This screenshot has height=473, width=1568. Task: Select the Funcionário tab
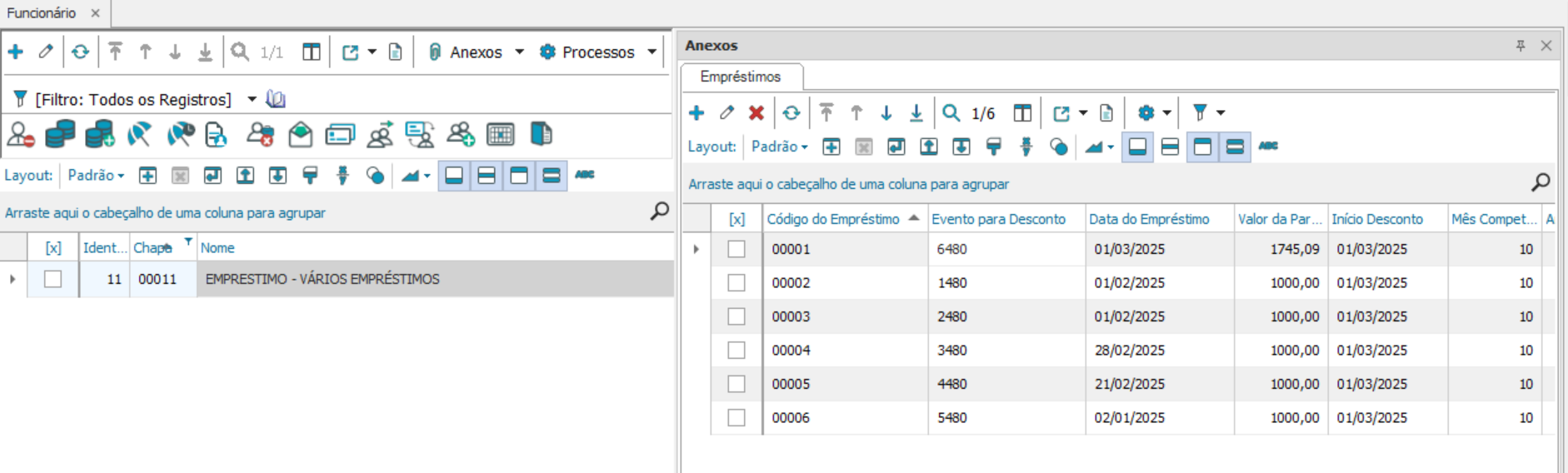(x=42, y=13)
